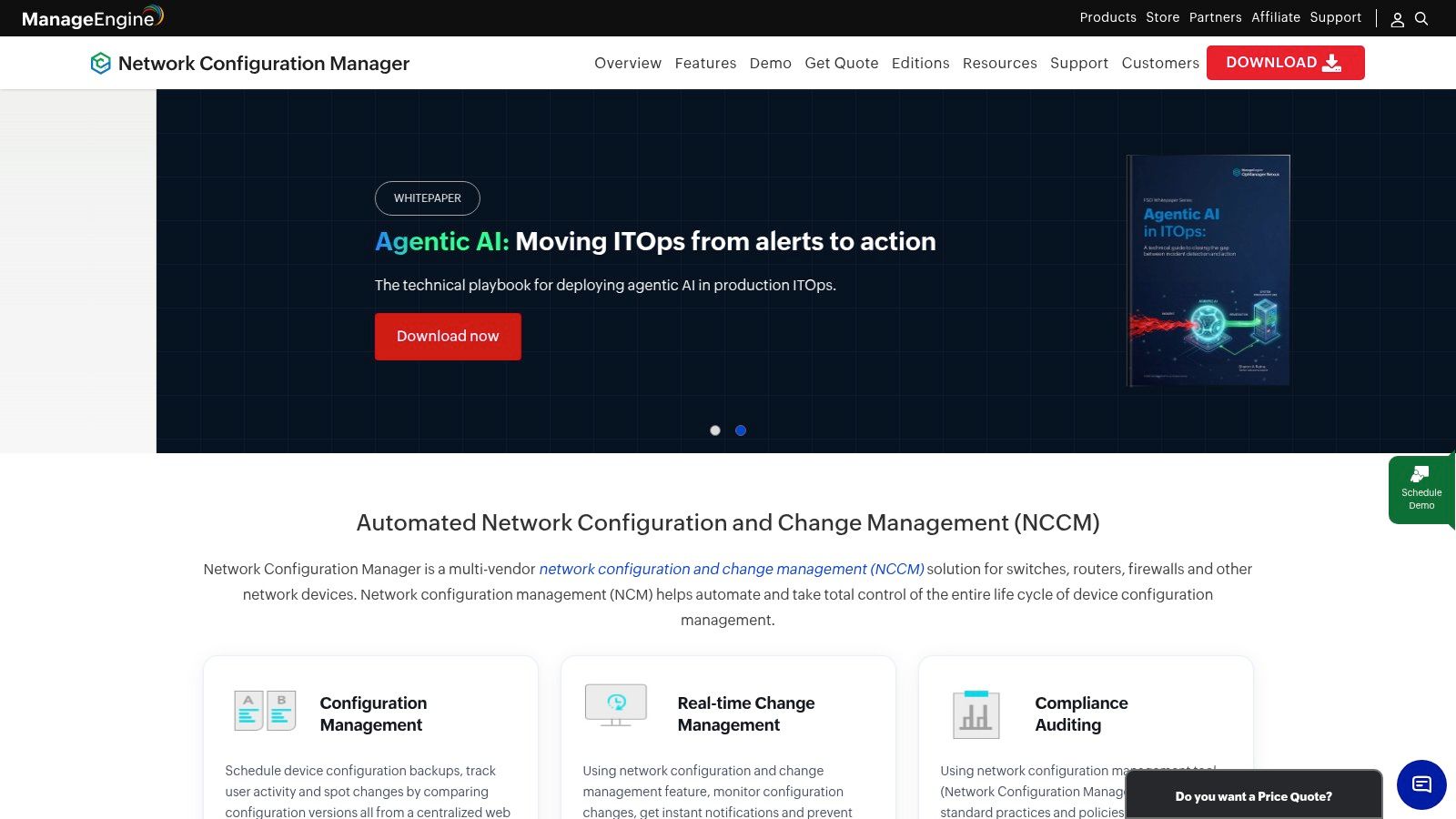Click the WHITEPAPER badge

(428, 198)
